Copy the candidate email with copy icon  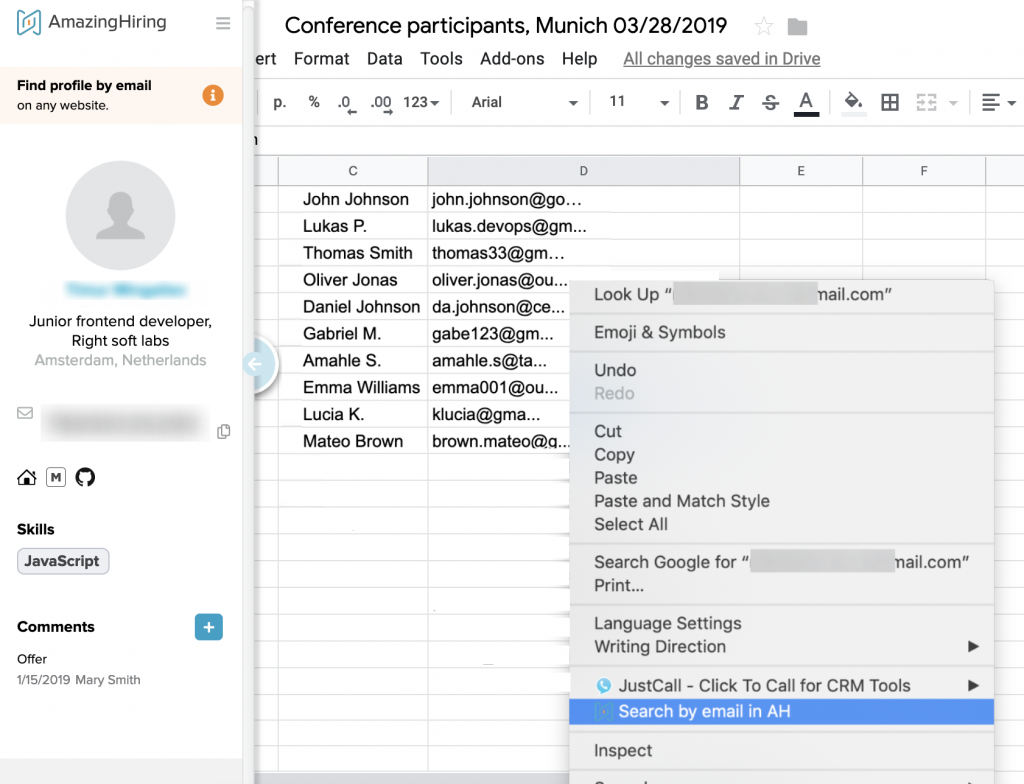(x=223, y=431)
